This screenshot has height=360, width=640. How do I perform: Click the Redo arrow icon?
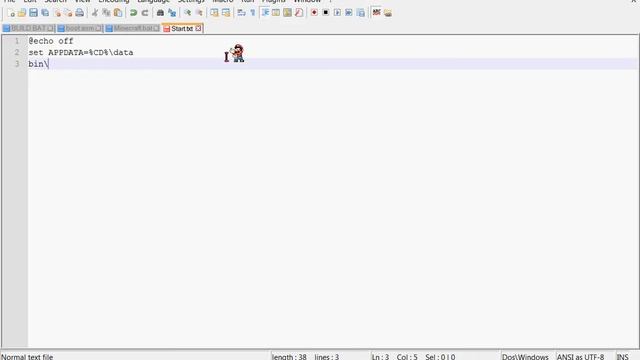144,13
